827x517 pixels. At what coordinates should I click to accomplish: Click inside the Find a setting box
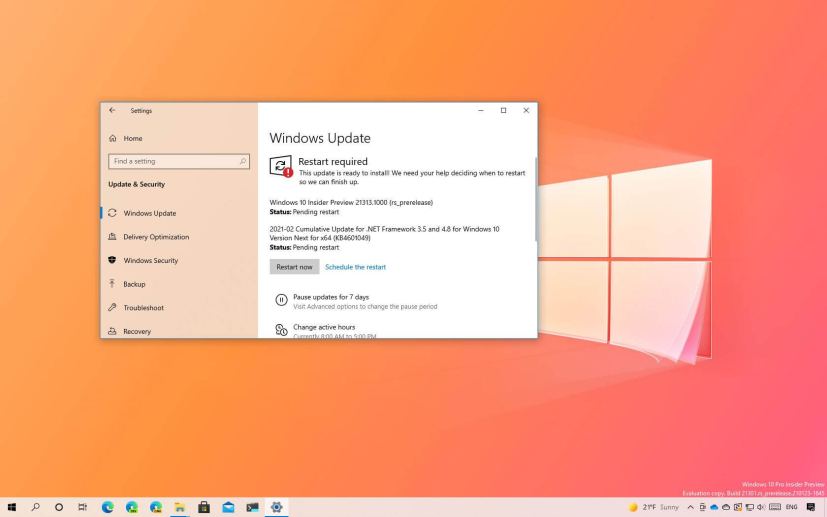coord(179,161)
